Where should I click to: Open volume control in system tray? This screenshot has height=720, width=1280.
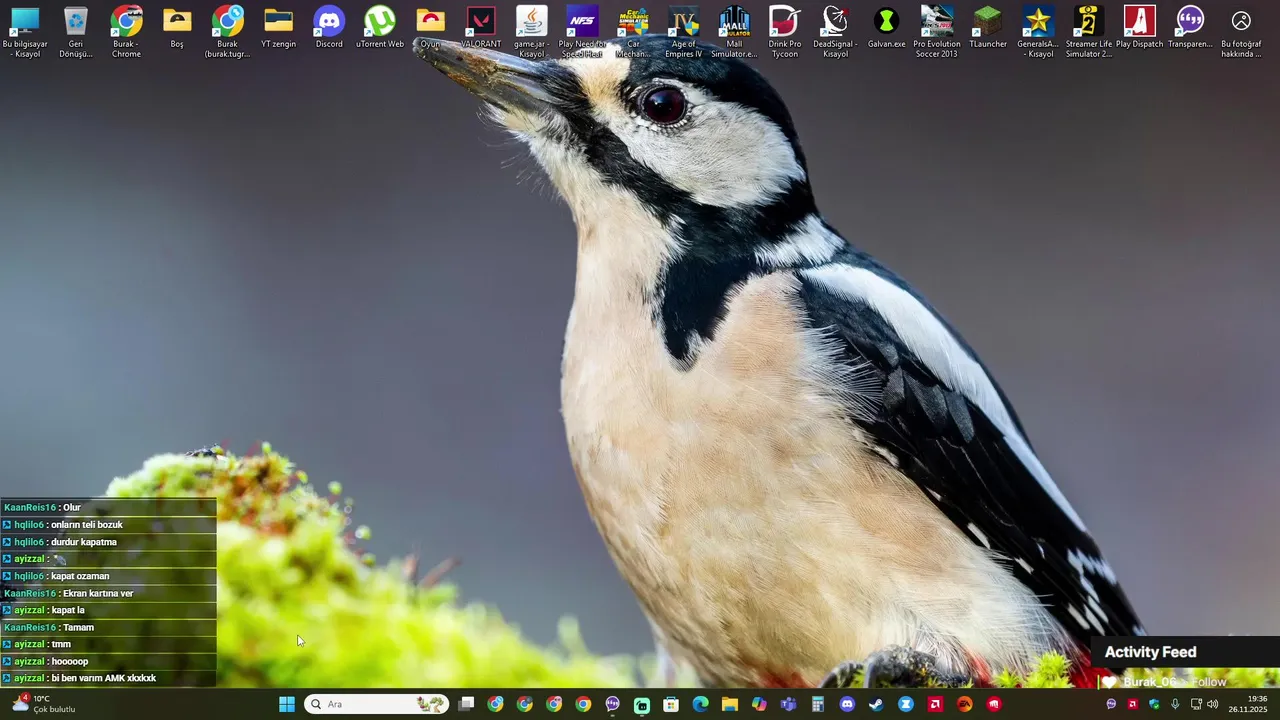1213,704
